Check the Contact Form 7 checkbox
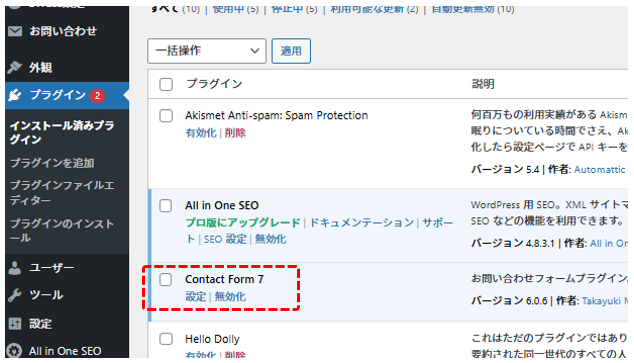This screenshot has width=634, height=363. (x=165, y=279)
